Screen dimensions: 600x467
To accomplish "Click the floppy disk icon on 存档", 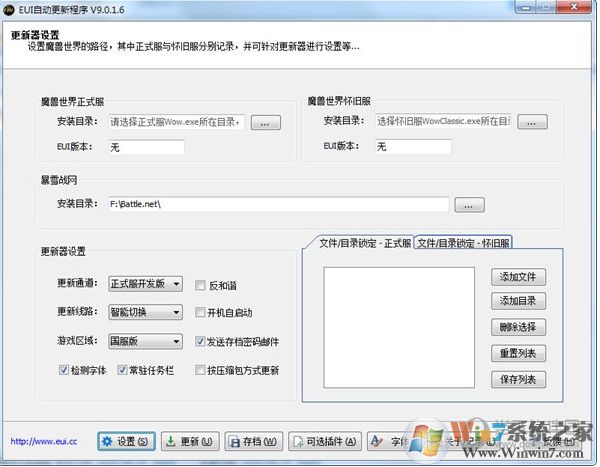I will (234, 442).
